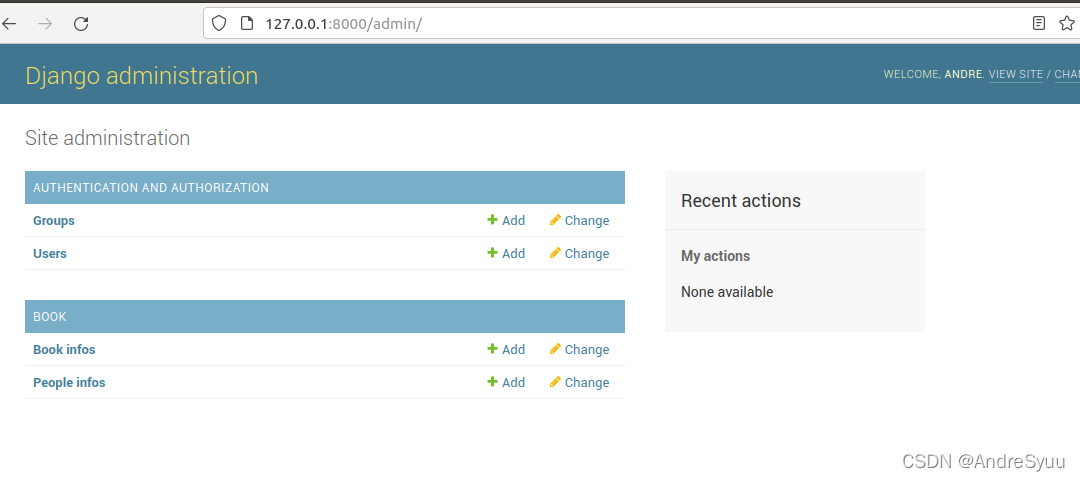Click the My actions label
Image resolution: width=1080 pixels, height=481 pixels.
point(716,256)
